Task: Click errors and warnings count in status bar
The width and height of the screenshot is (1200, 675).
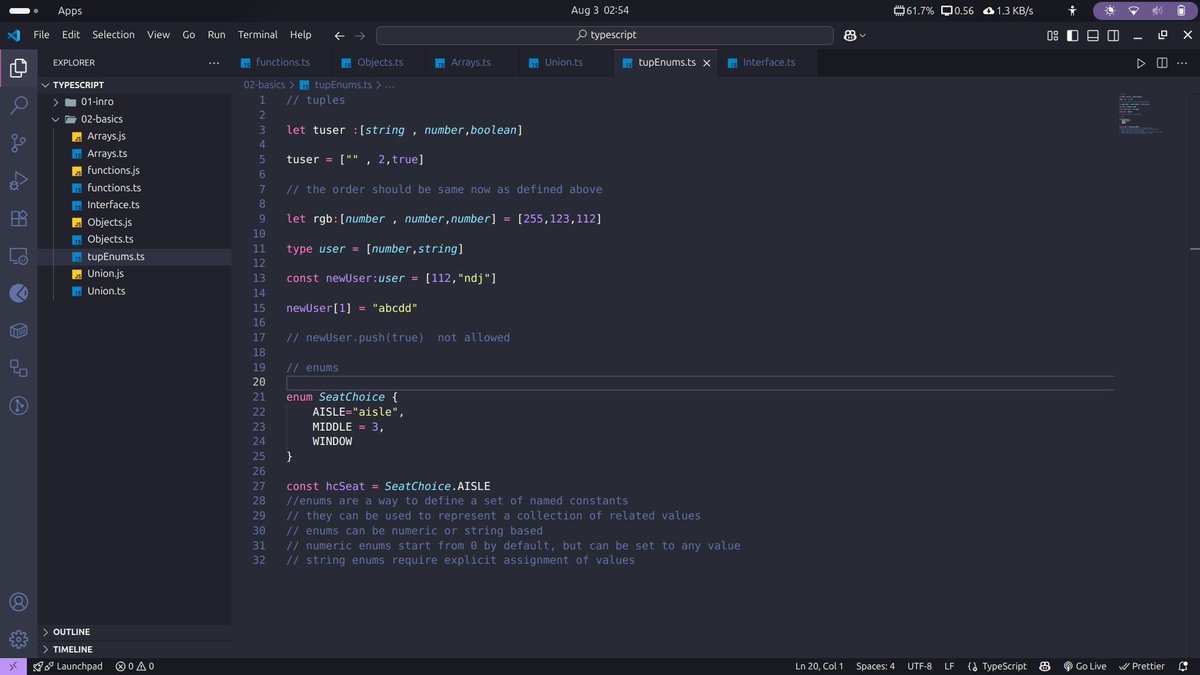Action: click(x=135, y=666)
